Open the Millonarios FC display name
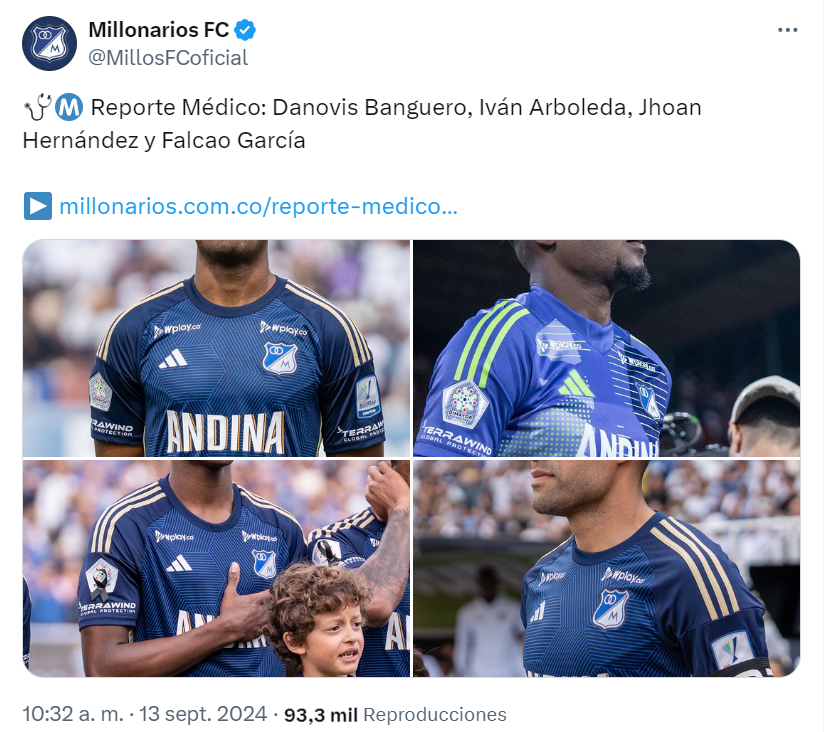The width and height of the screenshot is (827, 732). [x=159, y=30]
